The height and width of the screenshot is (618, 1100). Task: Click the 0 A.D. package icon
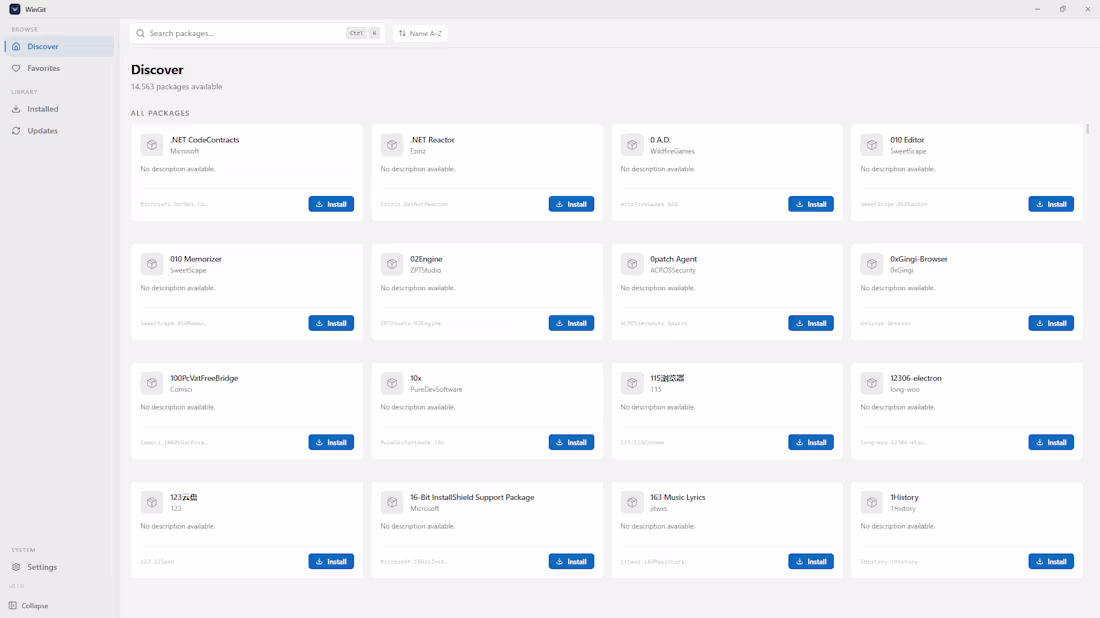(x=632, y=145)
